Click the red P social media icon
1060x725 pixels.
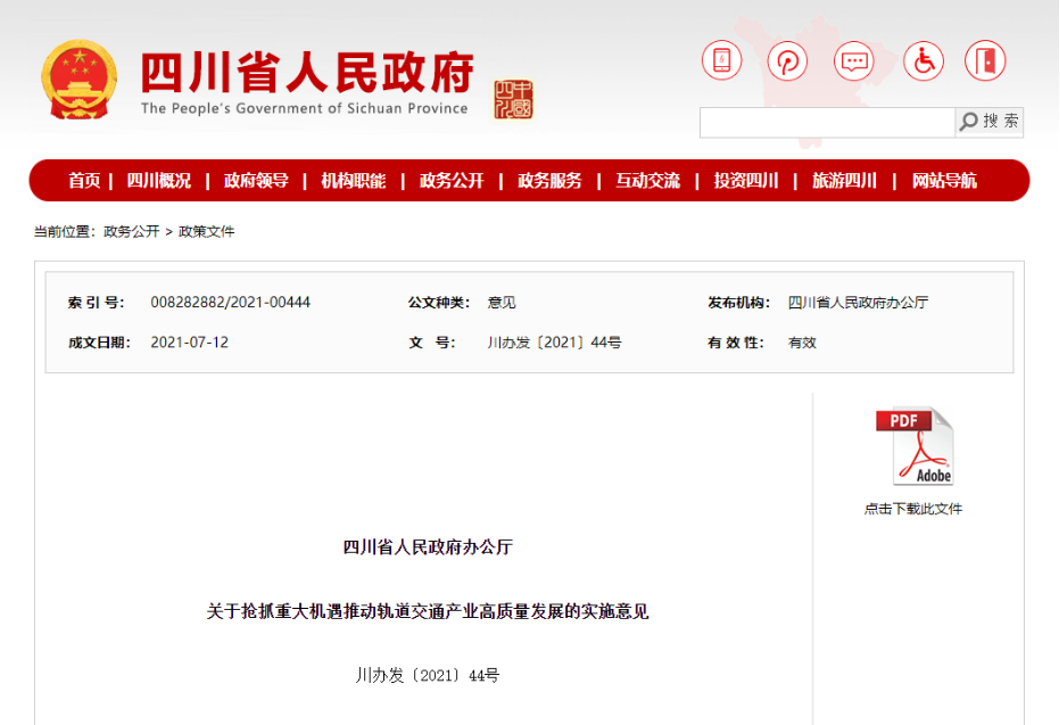[787, 62]
